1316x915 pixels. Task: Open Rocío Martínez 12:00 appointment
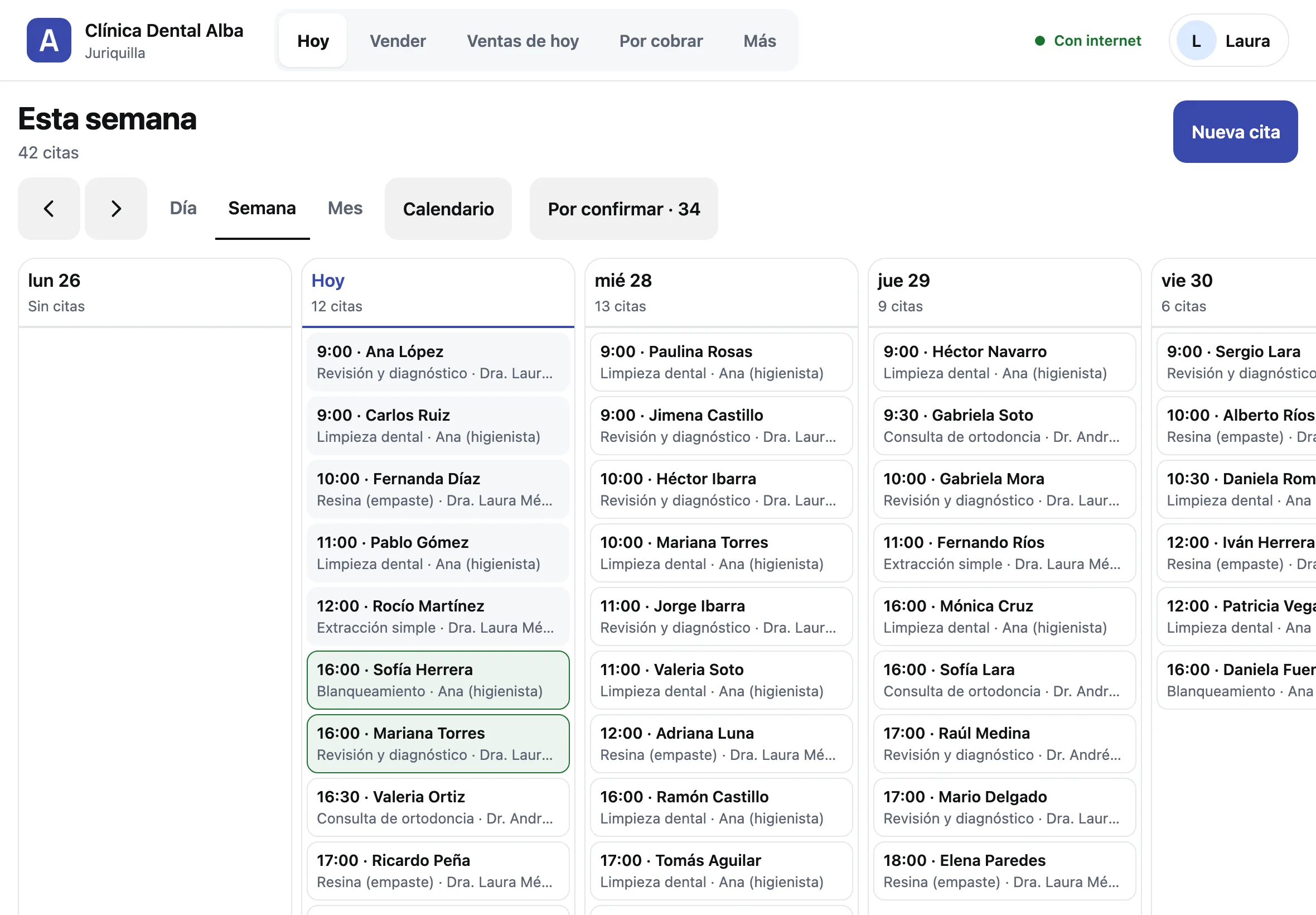(438, 617)
